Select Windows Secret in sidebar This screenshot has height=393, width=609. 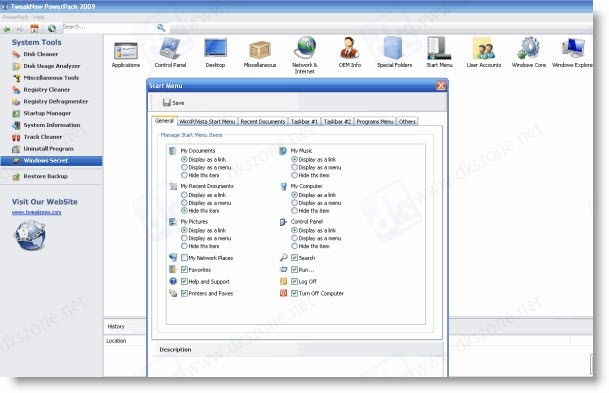pos(51,161)
